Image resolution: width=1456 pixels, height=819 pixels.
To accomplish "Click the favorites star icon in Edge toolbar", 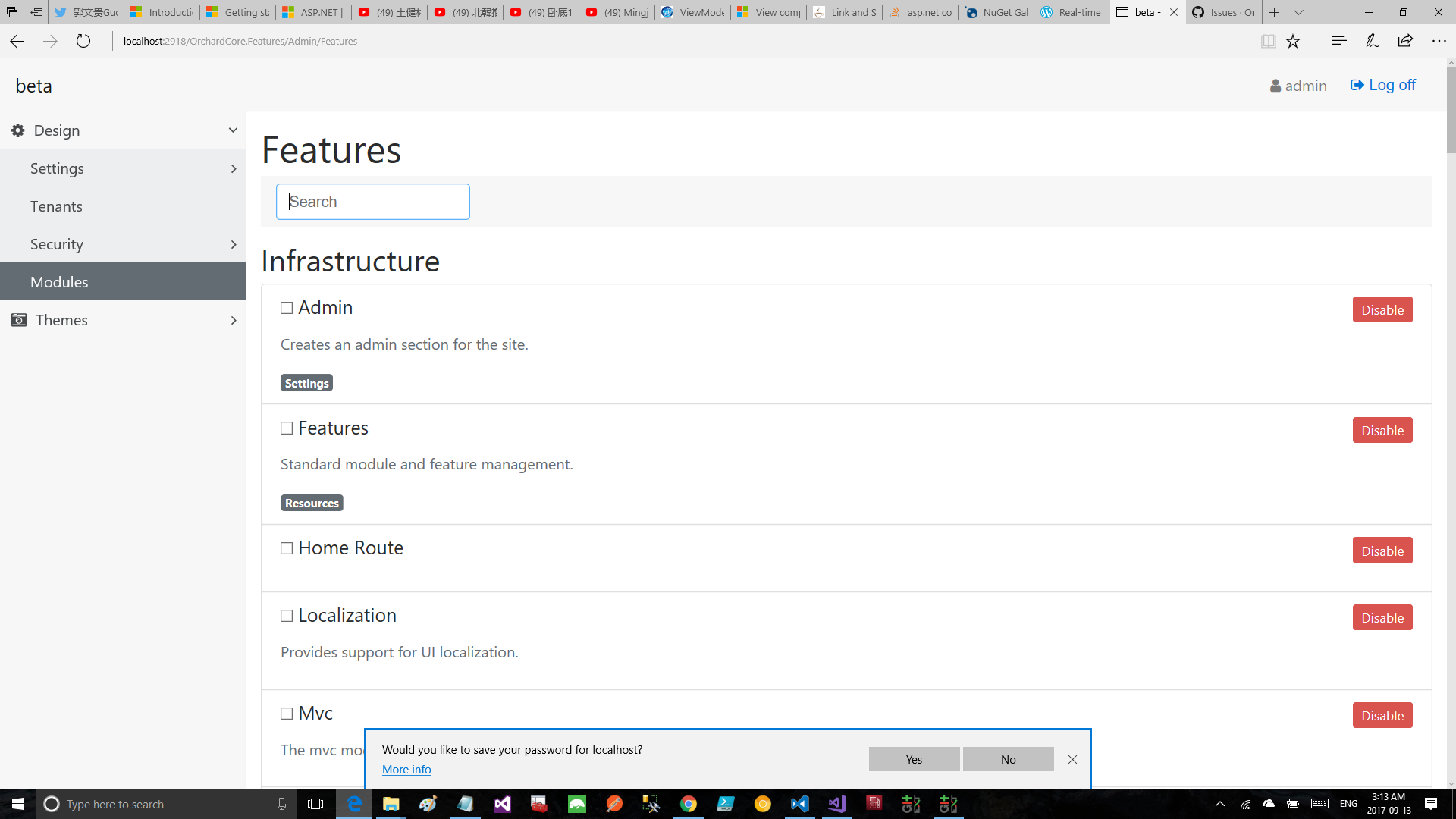I will 1293,41.
